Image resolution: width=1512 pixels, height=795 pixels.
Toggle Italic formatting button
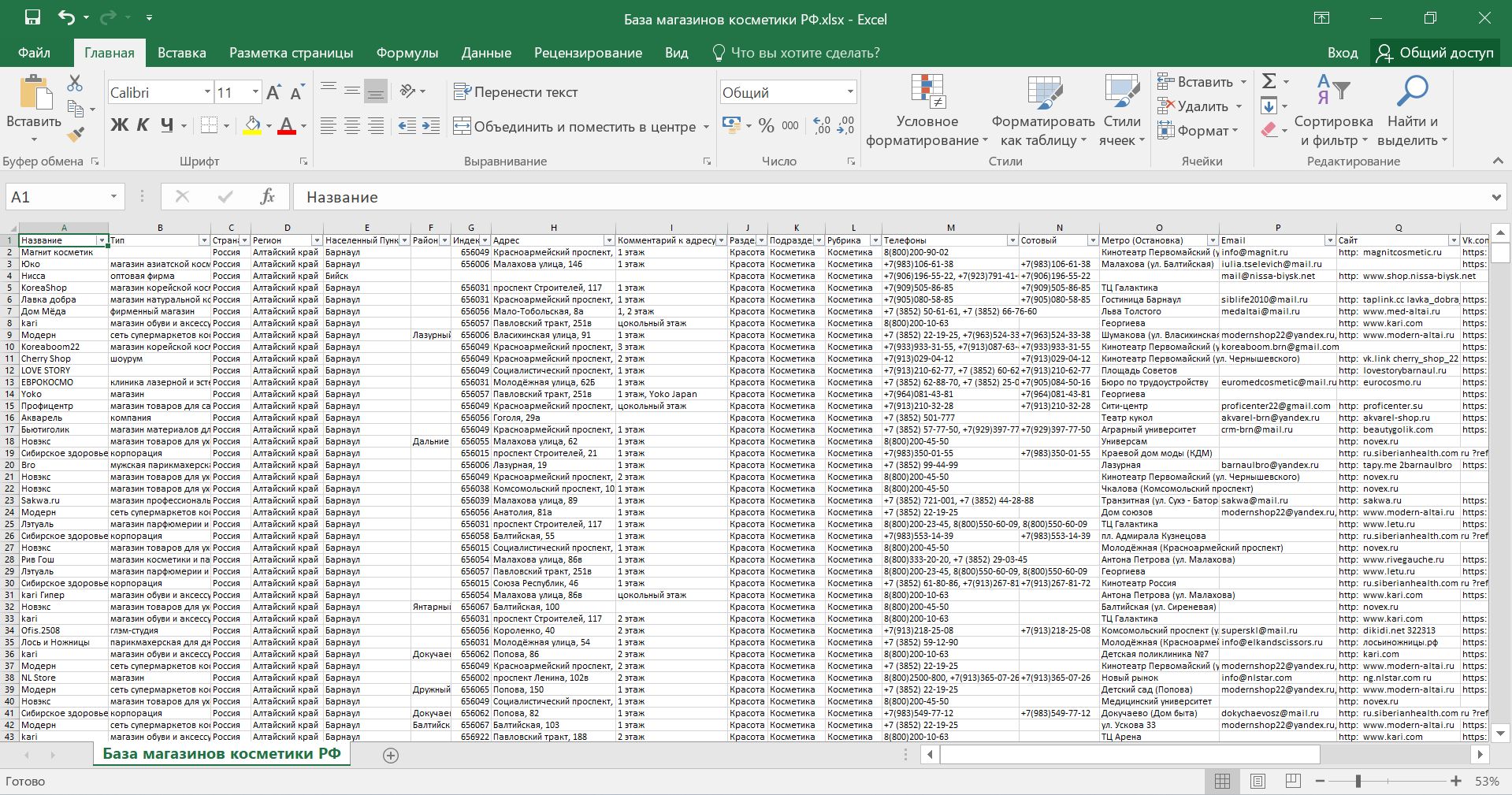click(143, 125)
